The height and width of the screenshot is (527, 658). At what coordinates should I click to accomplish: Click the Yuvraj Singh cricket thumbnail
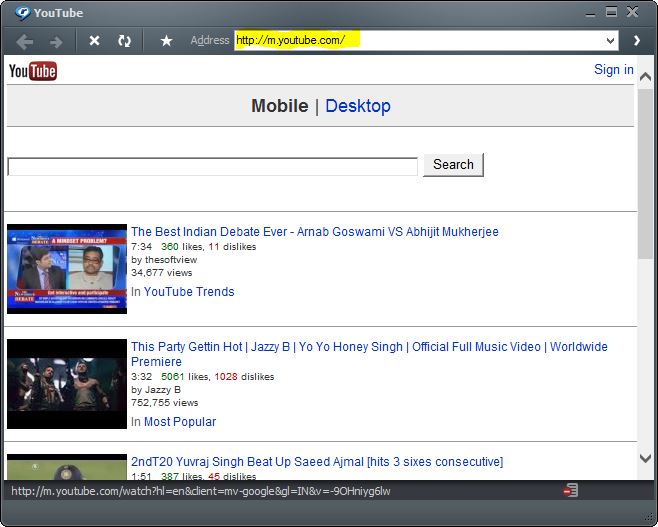coord(67,467)
